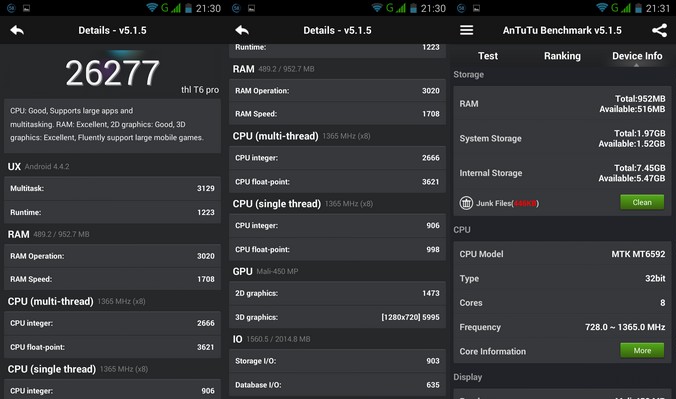The height and width of the screenshot is (399, 676).
Task: Tap the picture notification icon on middle screen's status bar
Action: pyautogui.click(x=251, y=8)
